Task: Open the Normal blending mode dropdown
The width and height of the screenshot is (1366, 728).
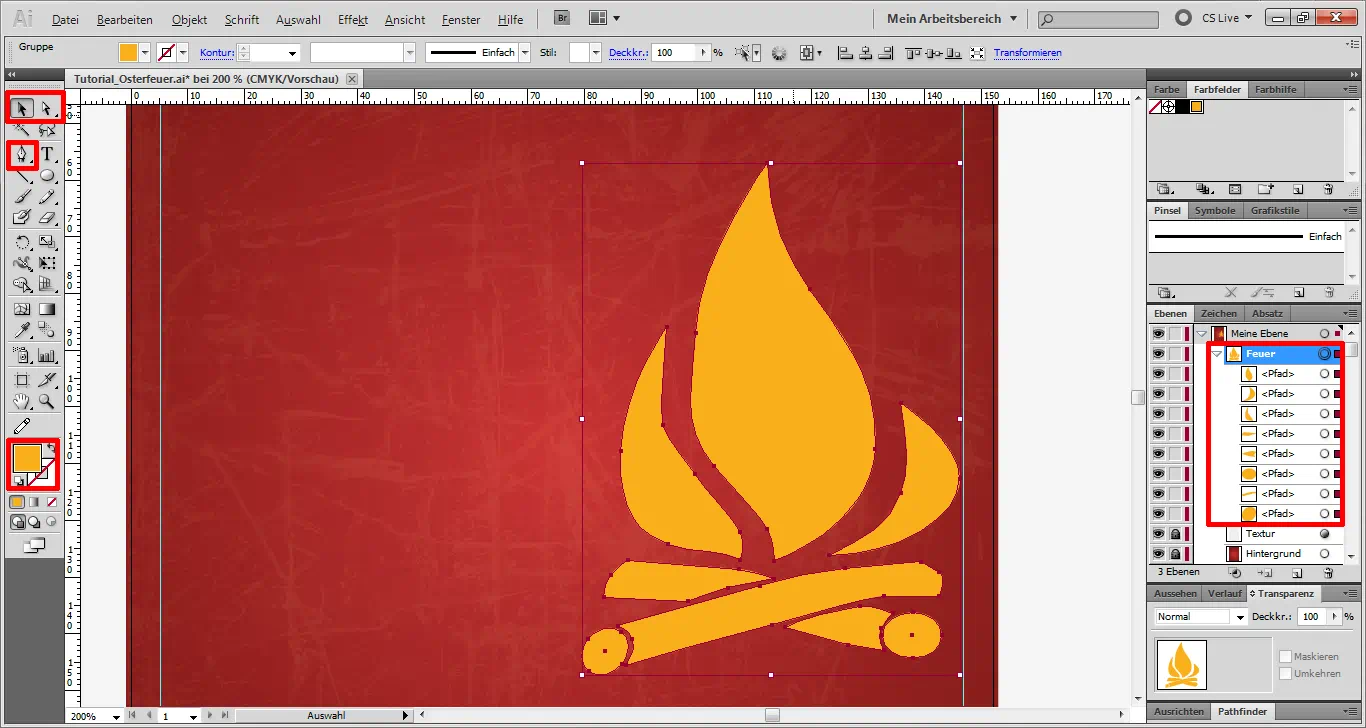Action: [1201, 617]
